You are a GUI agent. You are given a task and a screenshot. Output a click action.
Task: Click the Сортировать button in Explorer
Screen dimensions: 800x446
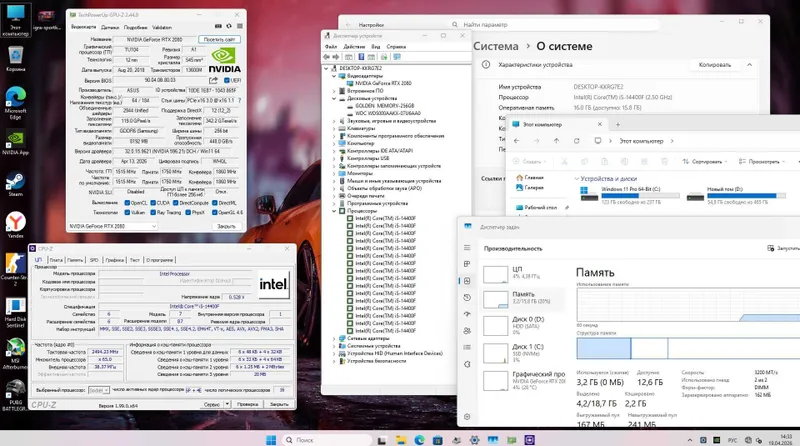coord(705,161)
